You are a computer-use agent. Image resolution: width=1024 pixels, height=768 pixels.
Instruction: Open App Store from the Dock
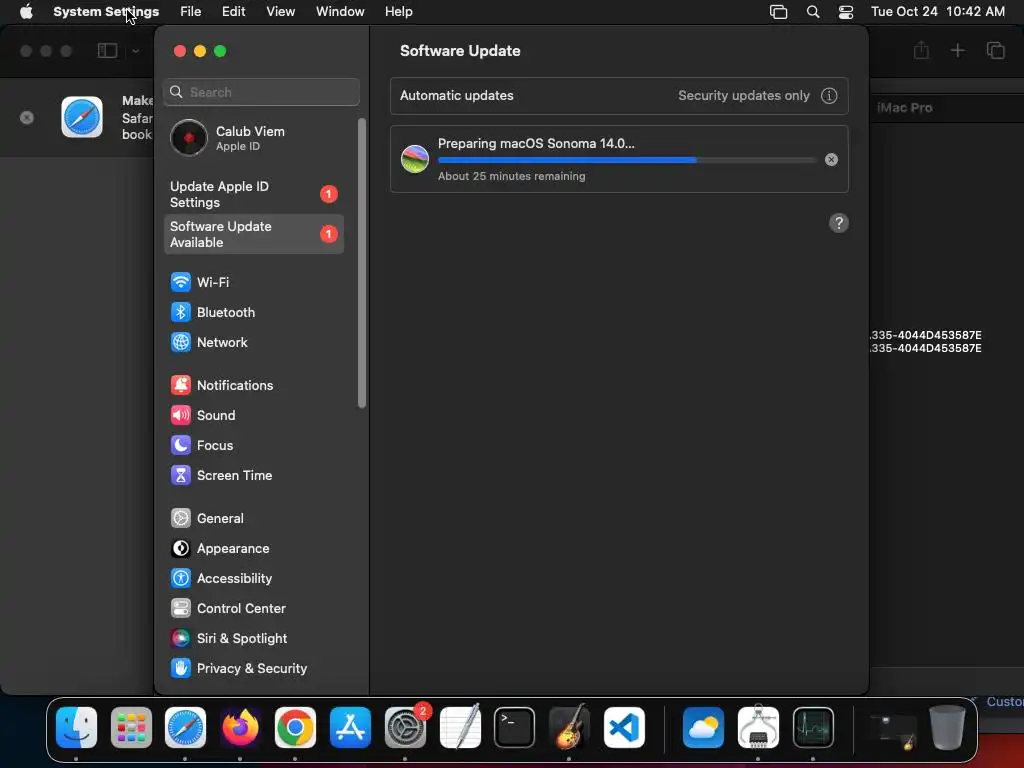tap(350, 728)
